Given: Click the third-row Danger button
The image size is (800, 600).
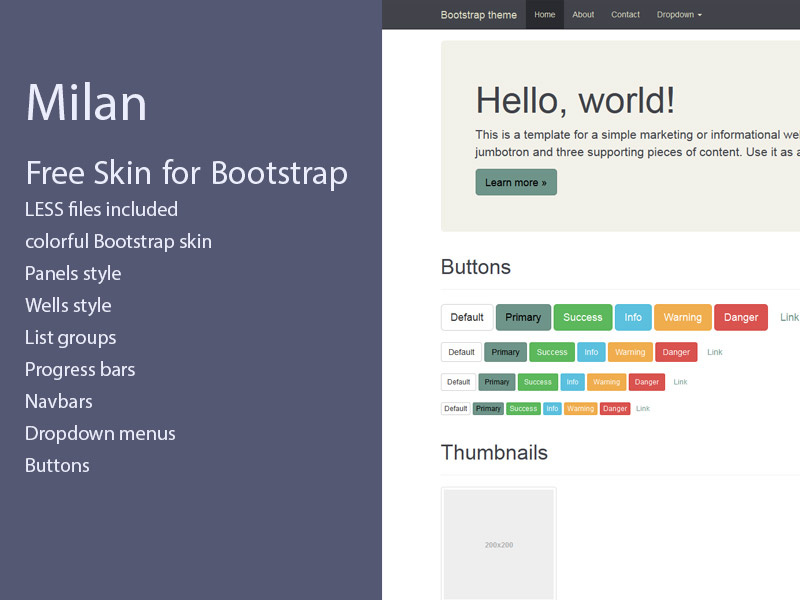Looking at the screenshot, I should point(647,382).
